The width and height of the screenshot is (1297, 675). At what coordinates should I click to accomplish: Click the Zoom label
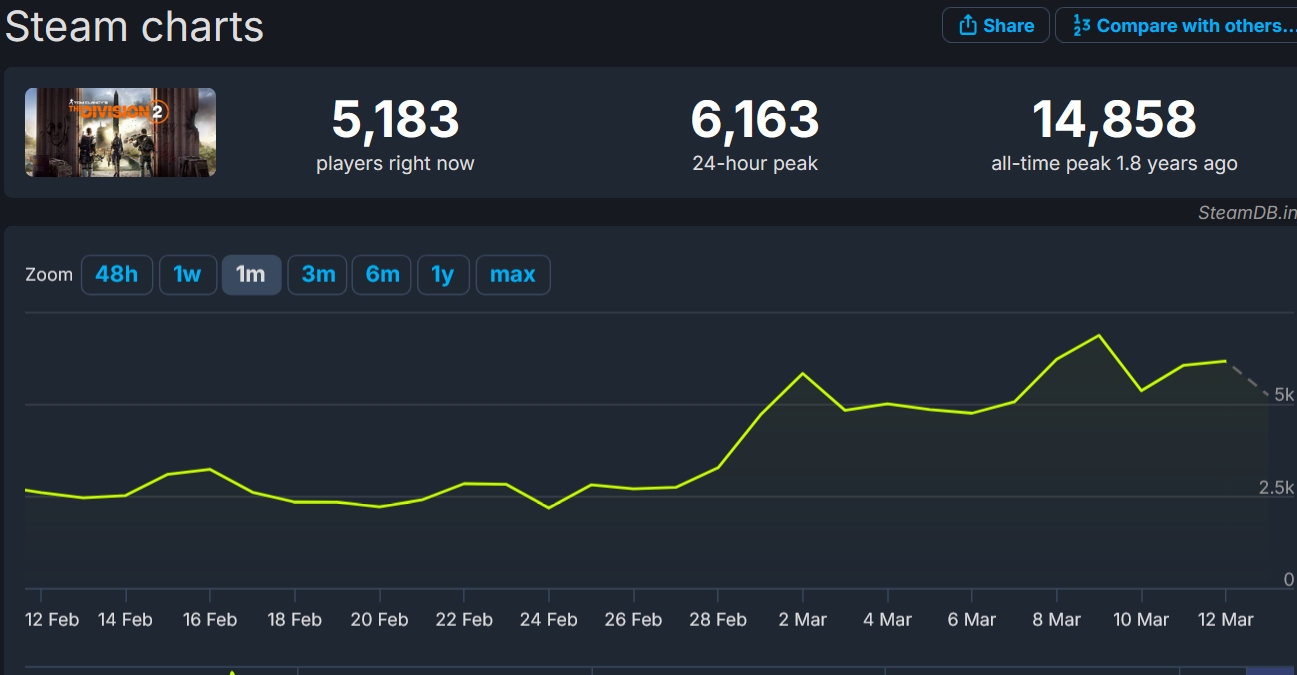point(49,275)
